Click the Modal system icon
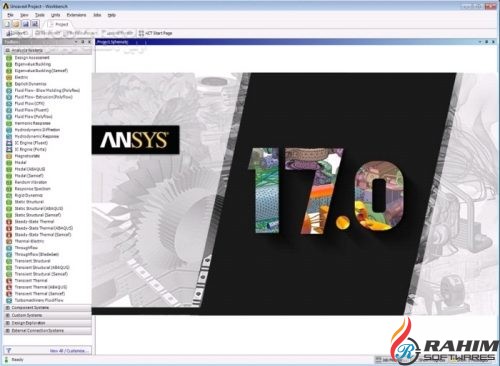500x366 pixels. (9, 163)
